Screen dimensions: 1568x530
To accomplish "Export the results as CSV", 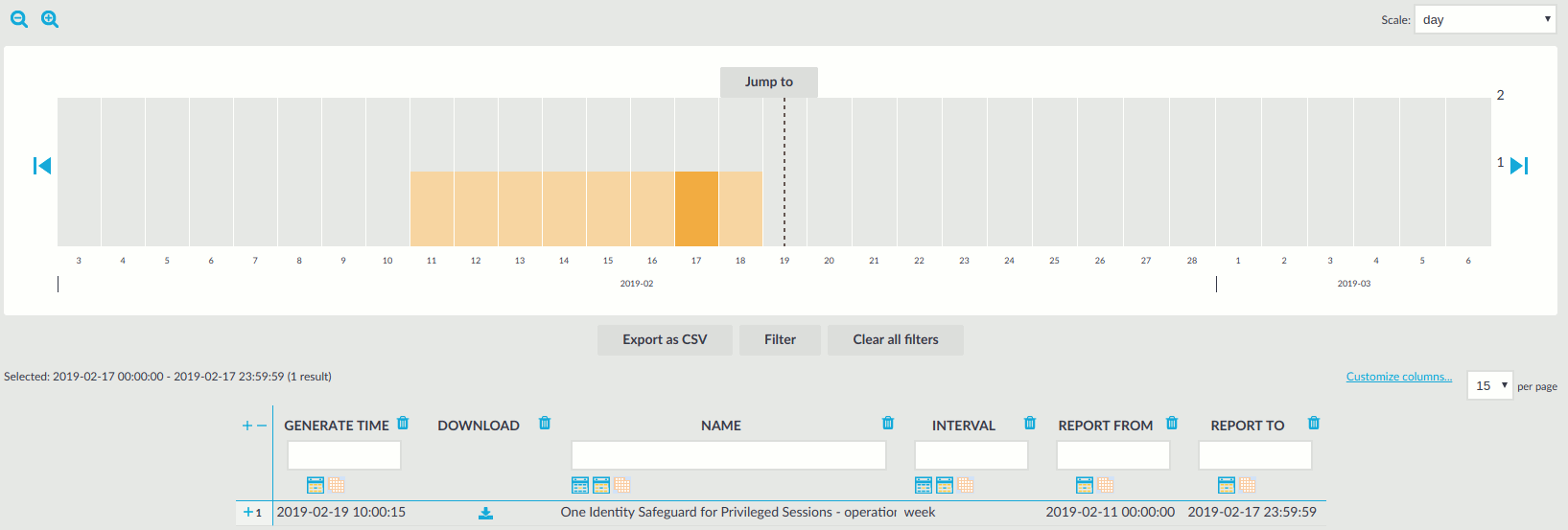I will [x=665, y=339].
